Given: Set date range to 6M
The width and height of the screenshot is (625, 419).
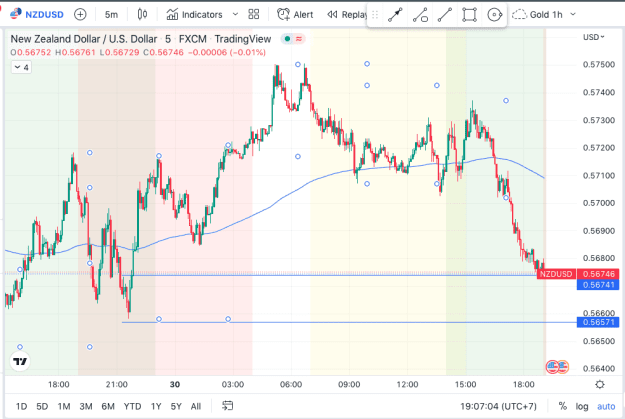Looking at the screenshot, I should 108,406.
